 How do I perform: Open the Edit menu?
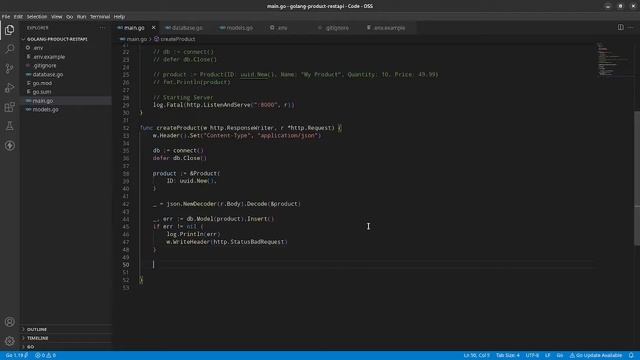click(18, 17)
